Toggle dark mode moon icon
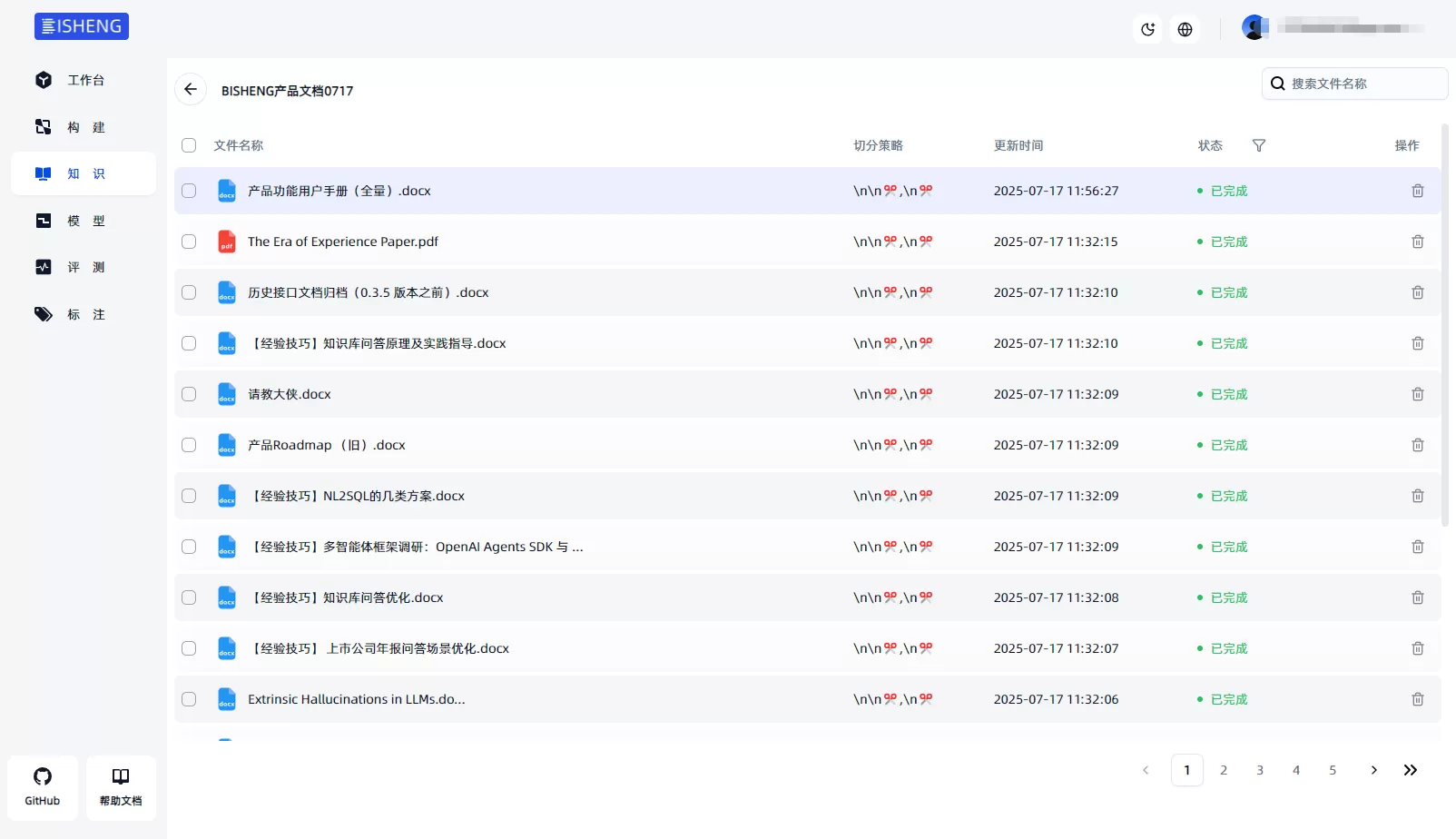Screen dimensions: 1456x839 click(1148, 29)
